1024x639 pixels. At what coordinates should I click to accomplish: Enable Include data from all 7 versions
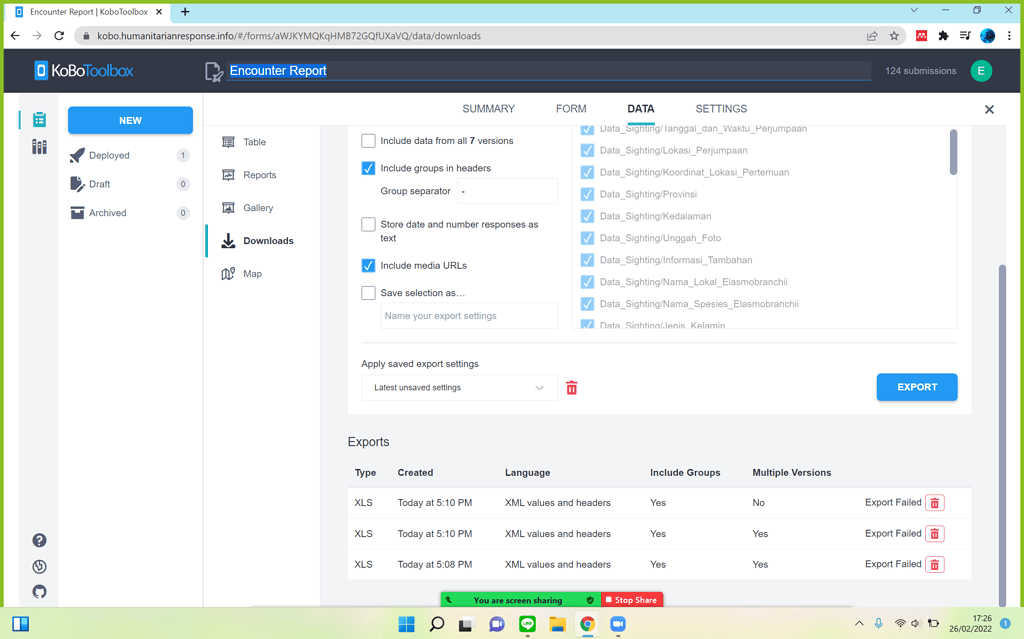(368, 141)
